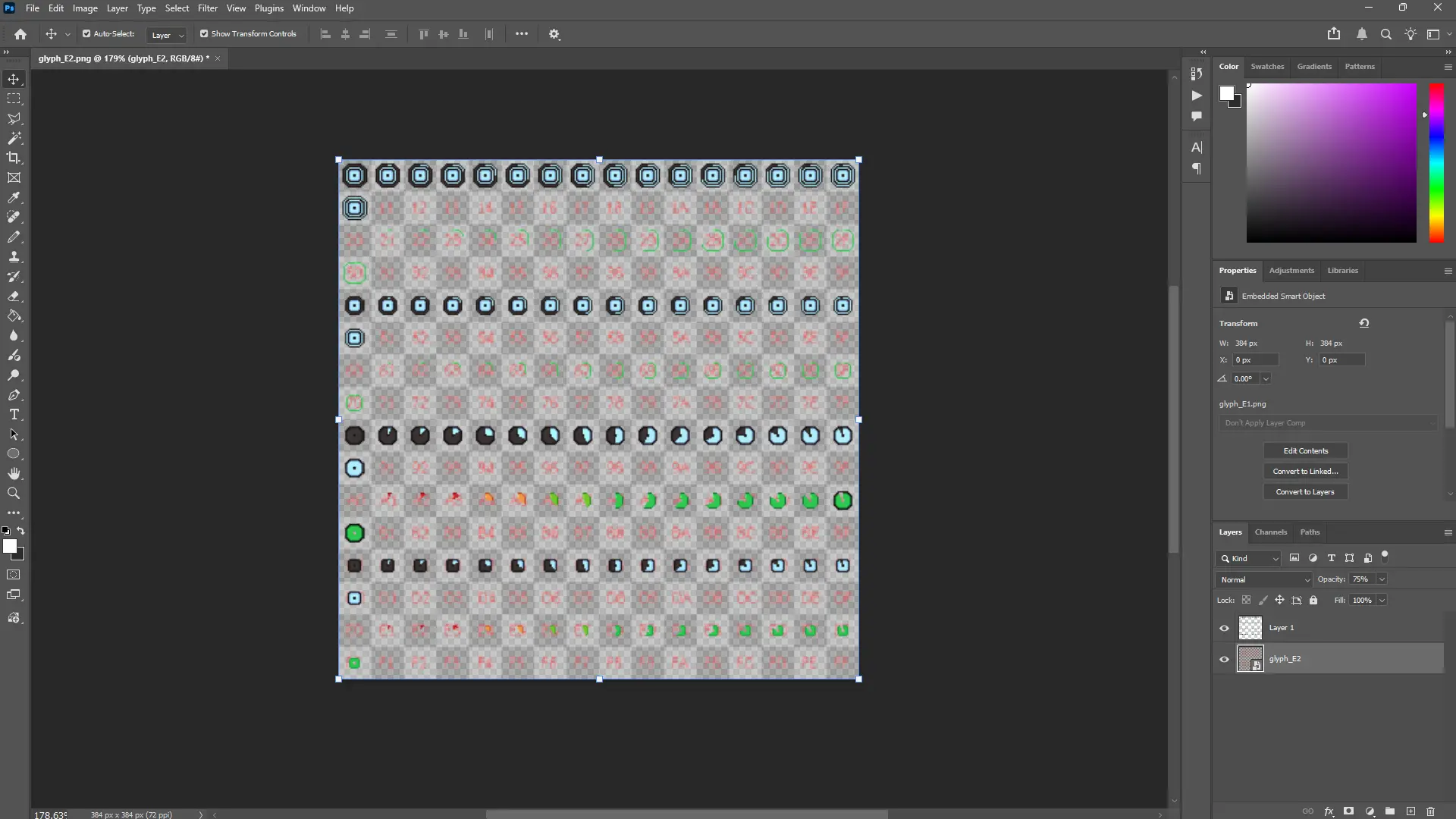This screenshot has width=1456, height=819.
Task: Toggle Show Transform Controls
Action: coord(204,34)
